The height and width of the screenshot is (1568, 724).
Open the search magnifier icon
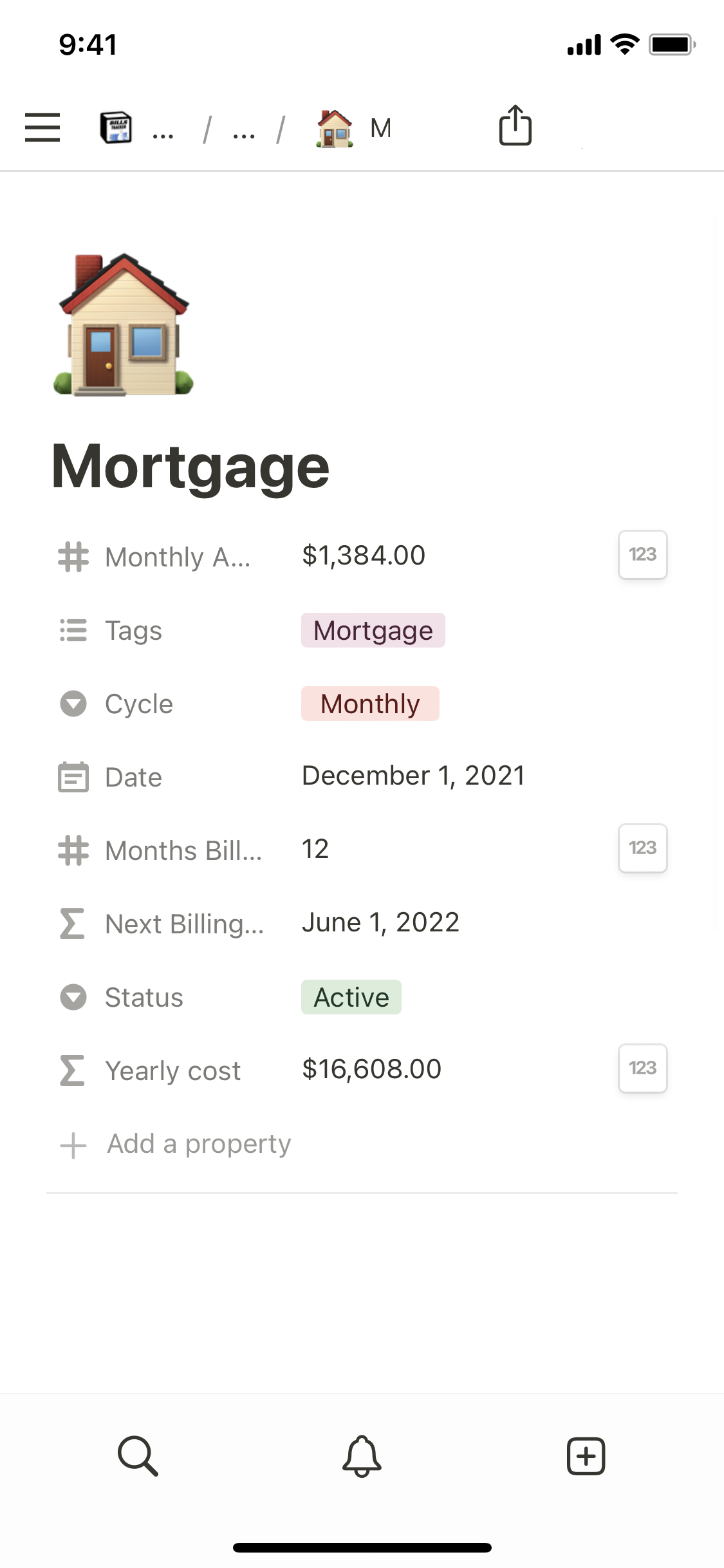(138, 1455)
